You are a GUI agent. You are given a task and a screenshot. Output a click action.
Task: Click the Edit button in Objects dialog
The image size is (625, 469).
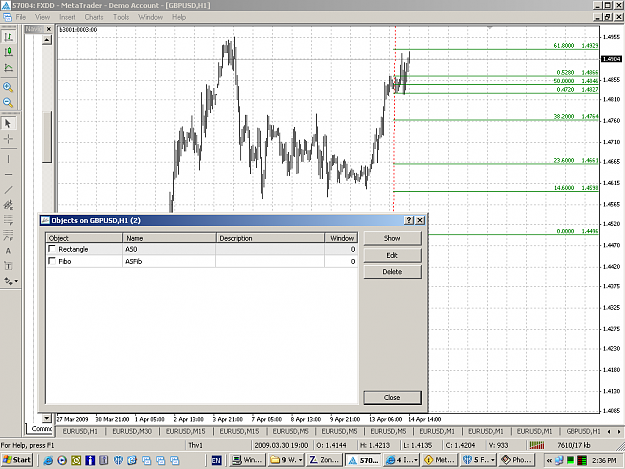coord(392,255)
